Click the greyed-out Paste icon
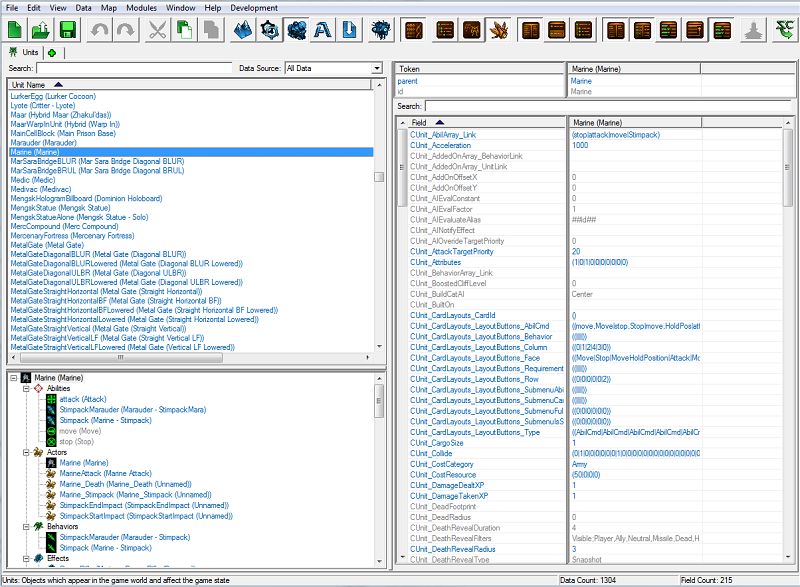The width and height of the screenshot is (800, 587). click(x=211, y=30)
